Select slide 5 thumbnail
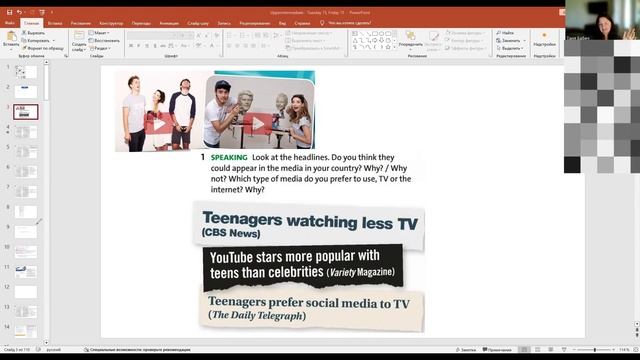 pos(26,152)
